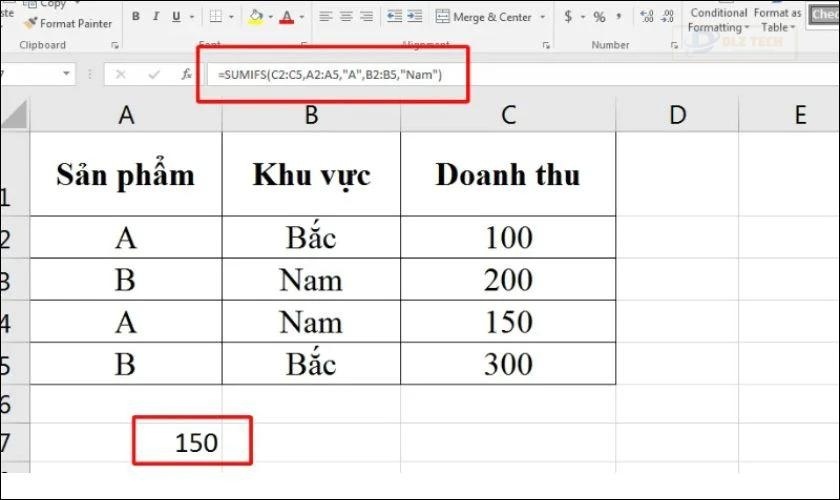Open the Font Color dropdown arrow
The height and width of the screenshot is (500, 840).
click(x=302, y=17)
